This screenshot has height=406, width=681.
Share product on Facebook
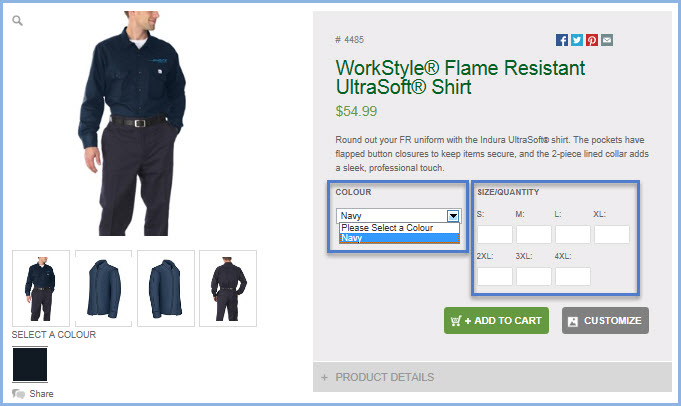coord(562,40)
